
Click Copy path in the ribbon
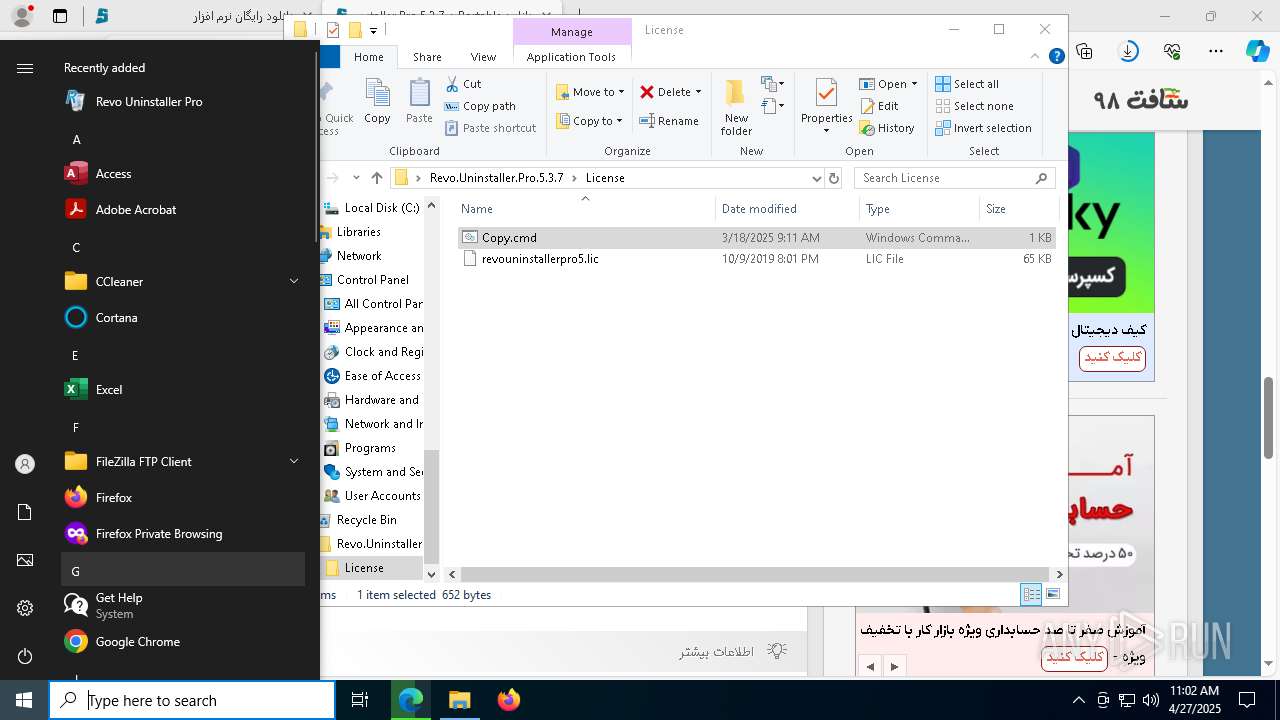click(480, 106)
